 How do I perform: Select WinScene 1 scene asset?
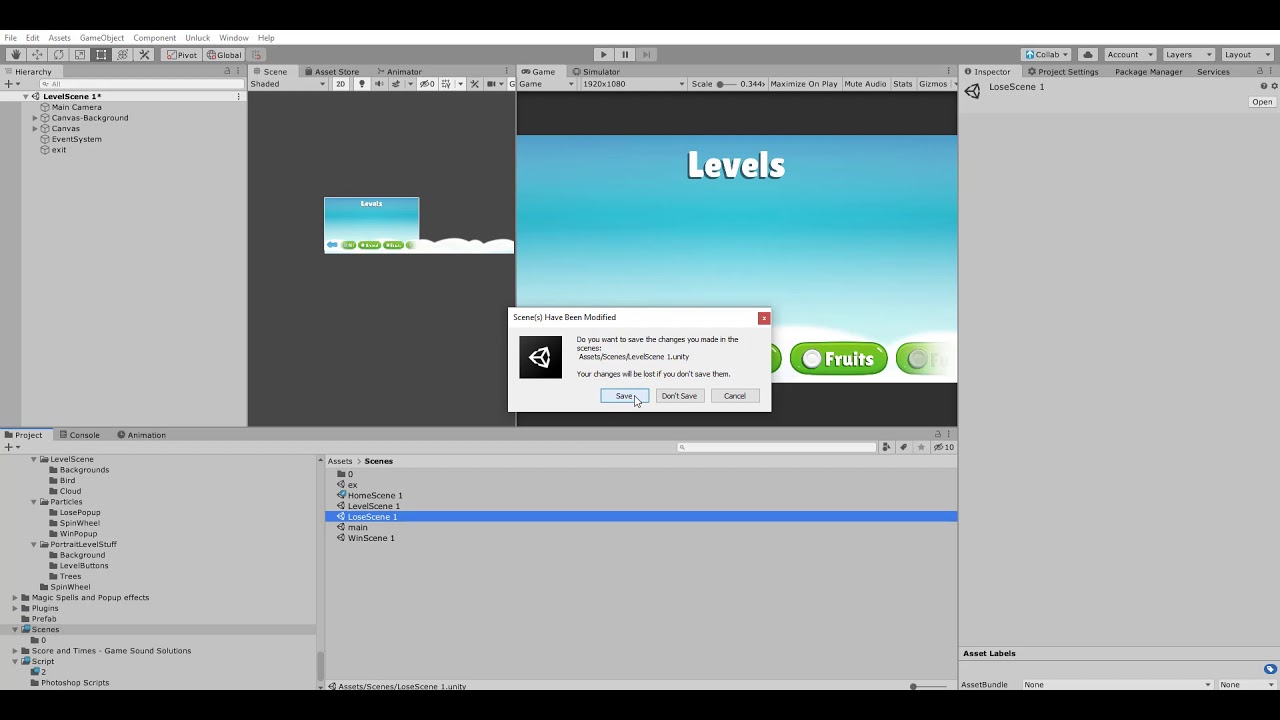pyautogui.click(x=370, y=538)
